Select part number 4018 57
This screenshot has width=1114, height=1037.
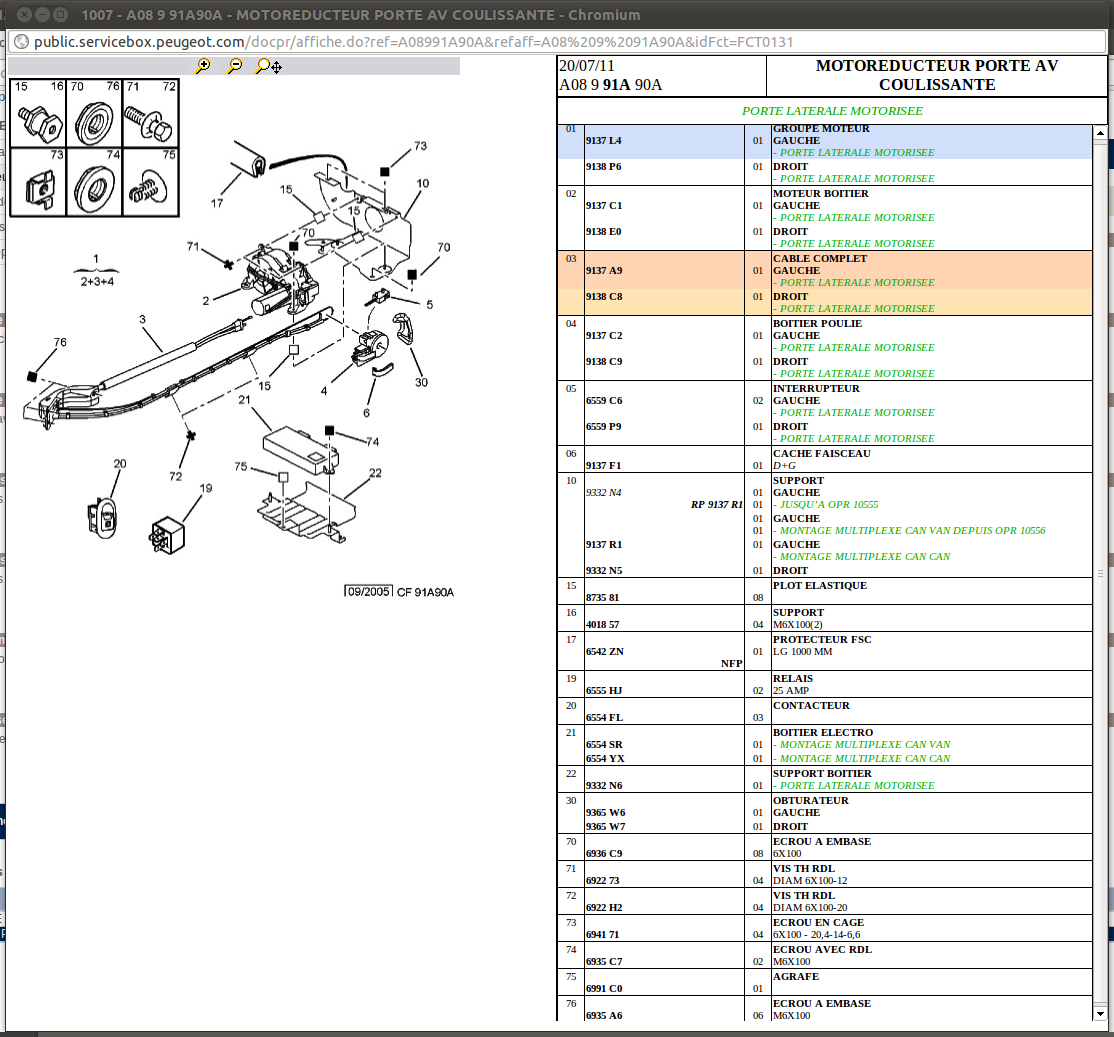point(602,625)
